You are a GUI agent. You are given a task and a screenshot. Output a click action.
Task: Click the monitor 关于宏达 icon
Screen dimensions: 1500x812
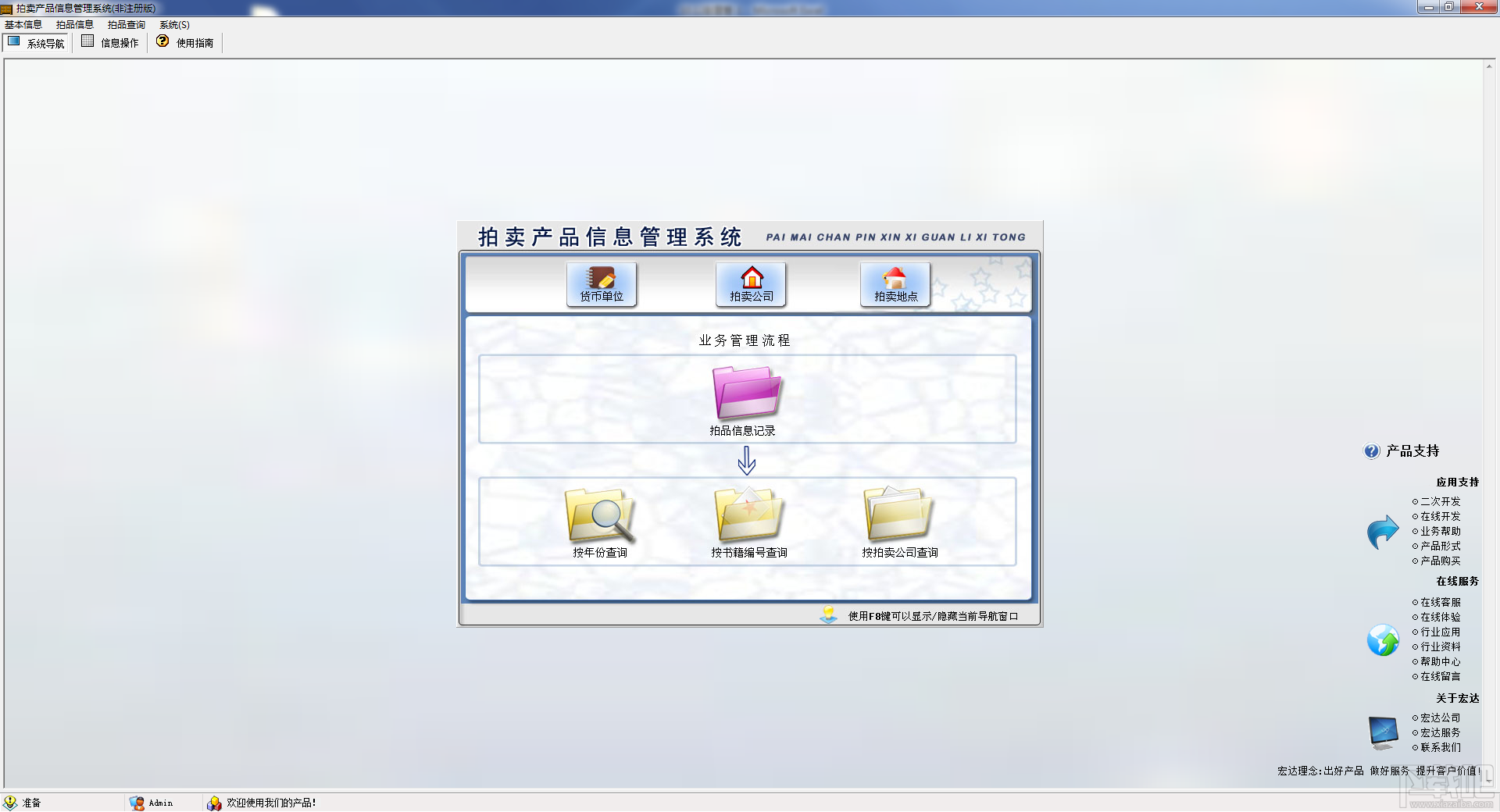click(x=1383, y=732)
